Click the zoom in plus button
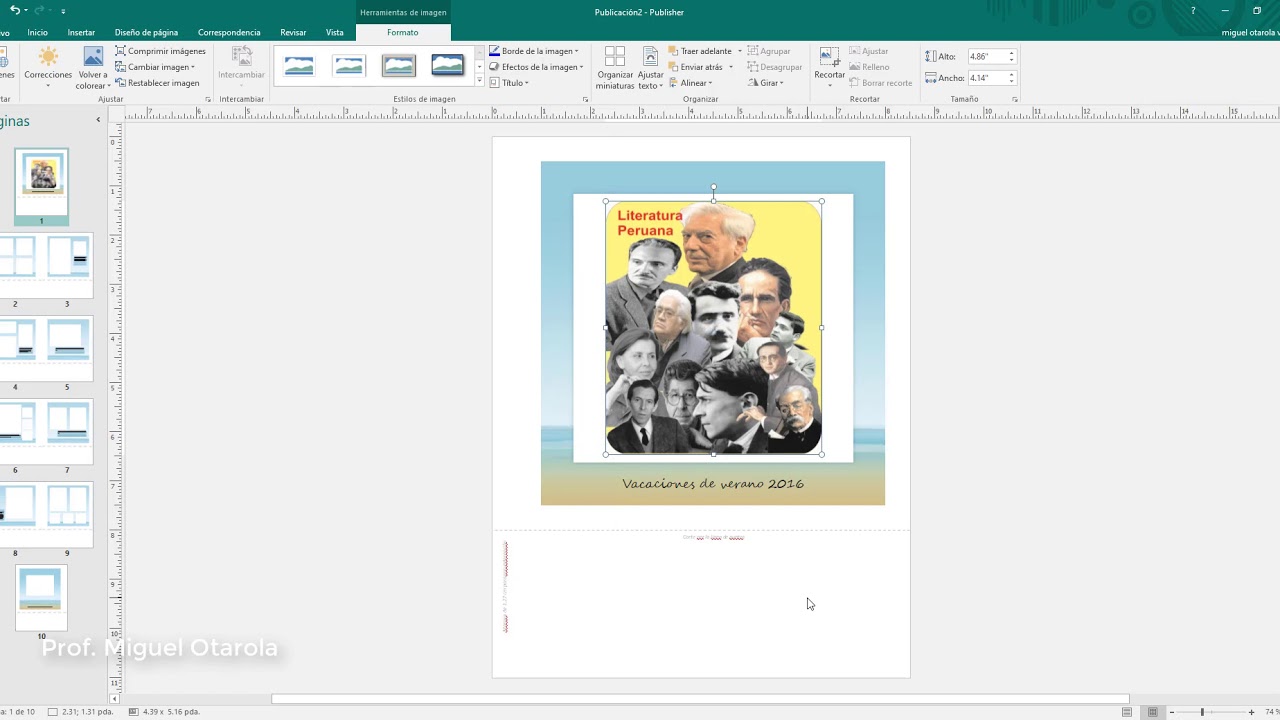This screenshot has width=1280, height=720. tap(1251, 712)
